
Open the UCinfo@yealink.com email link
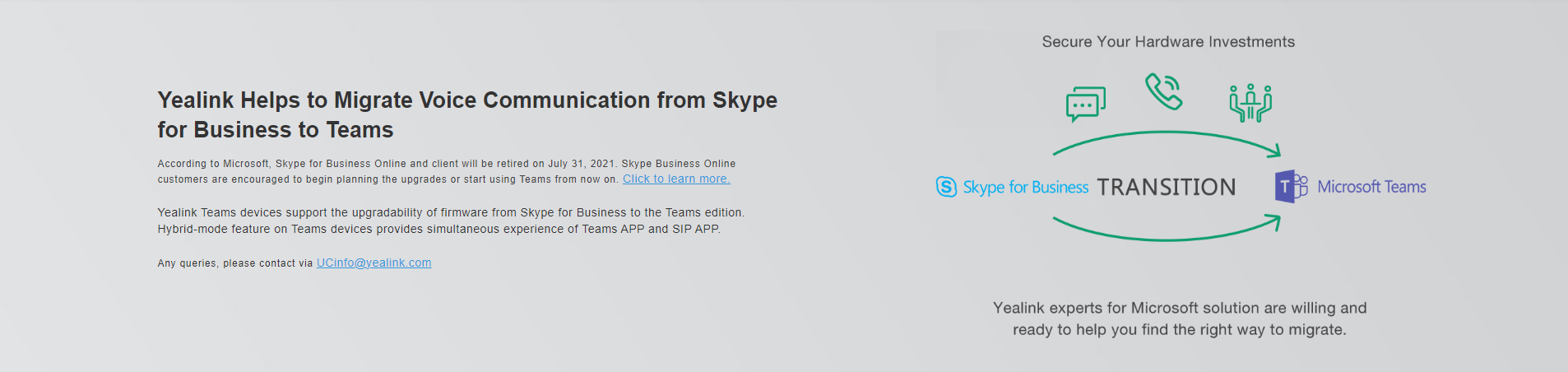(373, 263)
